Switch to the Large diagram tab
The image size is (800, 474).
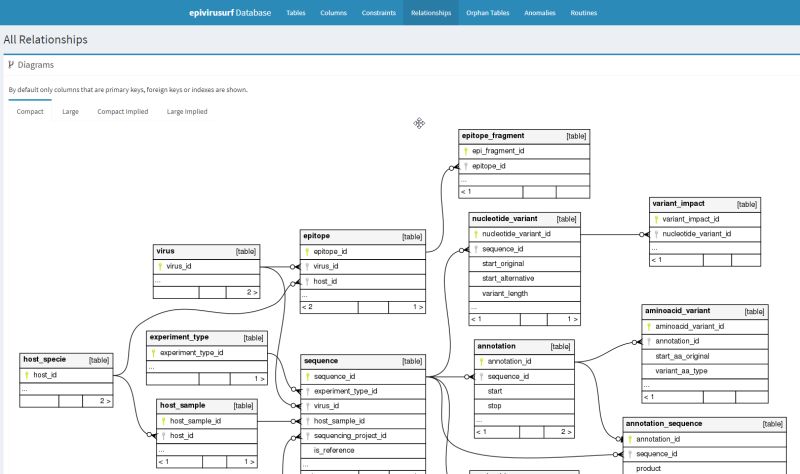point(70,111)
